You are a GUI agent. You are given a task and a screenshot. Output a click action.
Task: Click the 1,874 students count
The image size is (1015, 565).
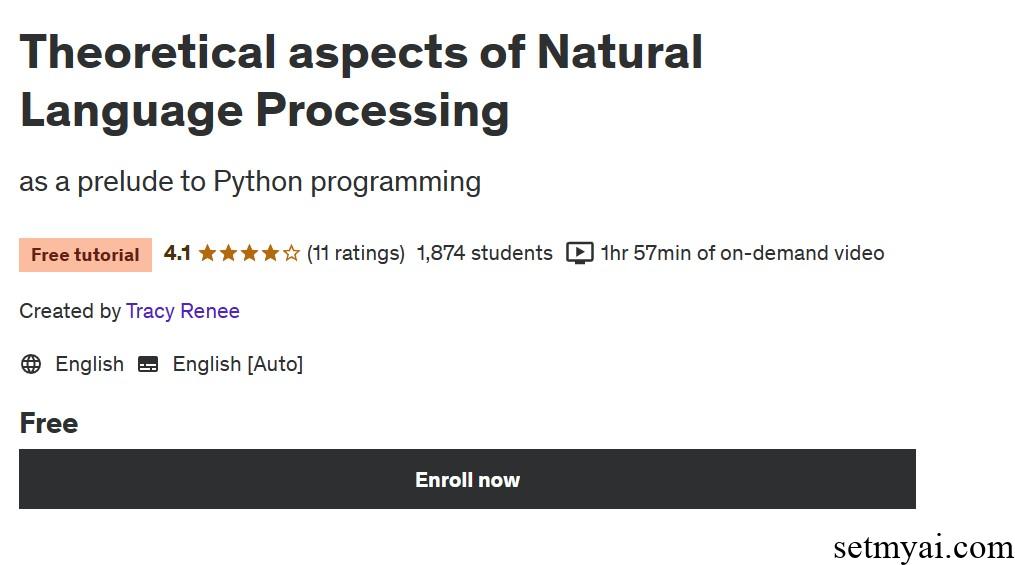click(484, 253)
